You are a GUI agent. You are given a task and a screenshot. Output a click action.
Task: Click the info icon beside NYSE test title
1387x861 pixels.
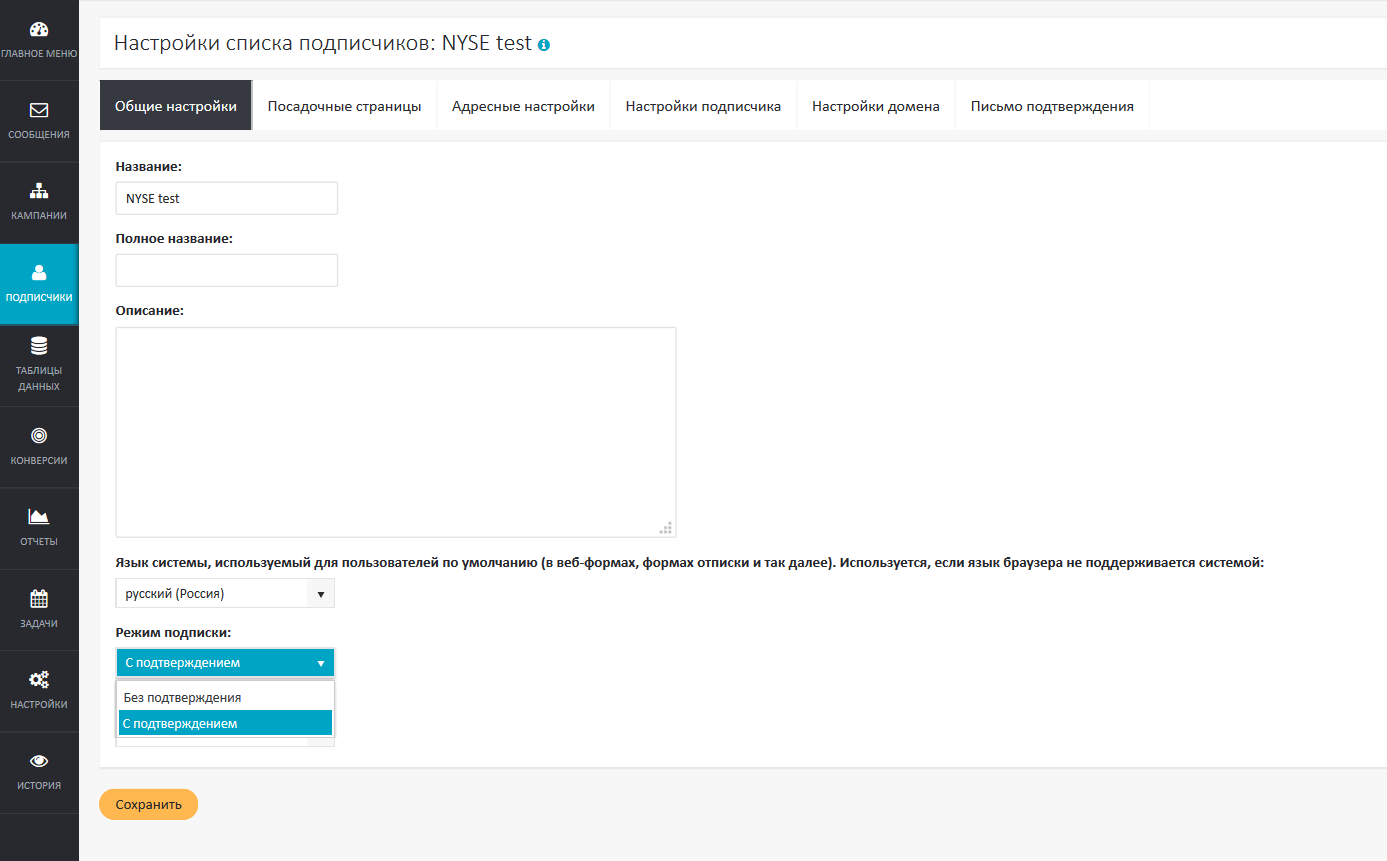tap(544, 45)
